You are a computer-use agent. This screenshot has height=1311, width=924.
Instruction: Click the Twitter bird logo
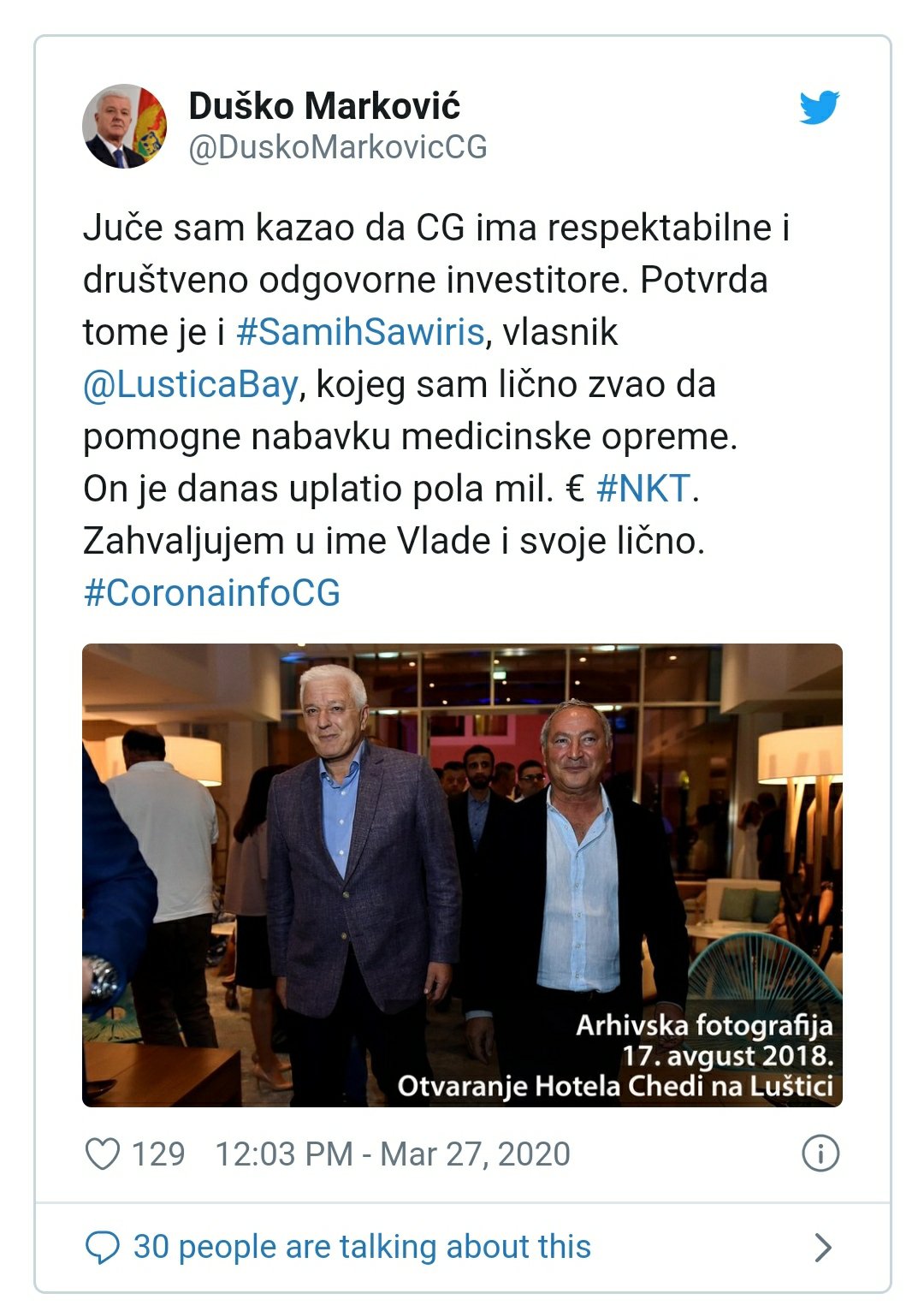pyautogui.click(x=820, y=107)
